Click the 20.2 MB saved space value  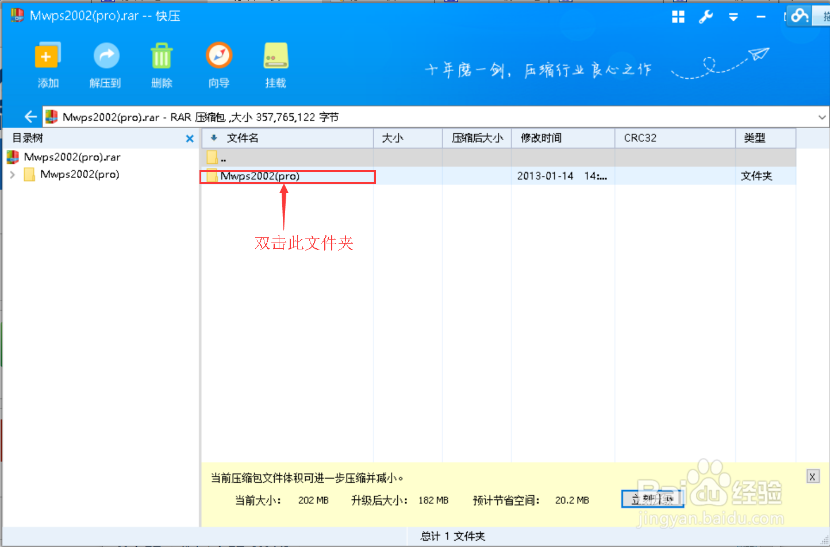(x=572, y=500)
